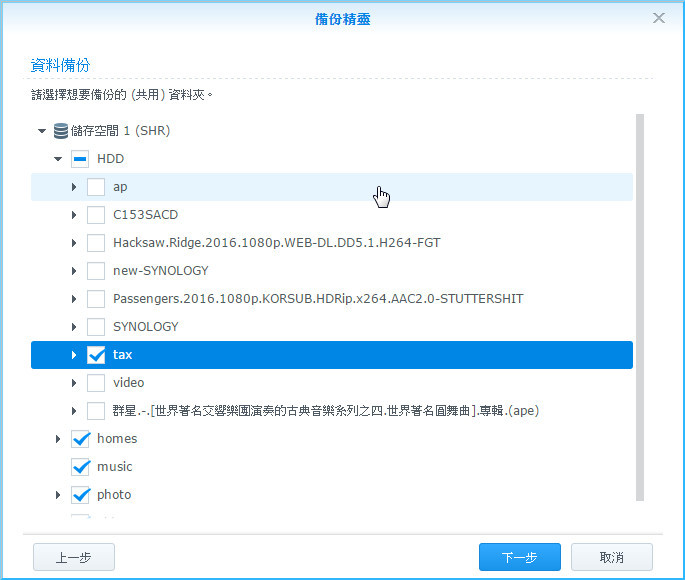Image resolution: width=685 pixels, height=580 pixels.
Task: Enable the C153SACD folder checkbox
Action: click(x=96, y=215)
